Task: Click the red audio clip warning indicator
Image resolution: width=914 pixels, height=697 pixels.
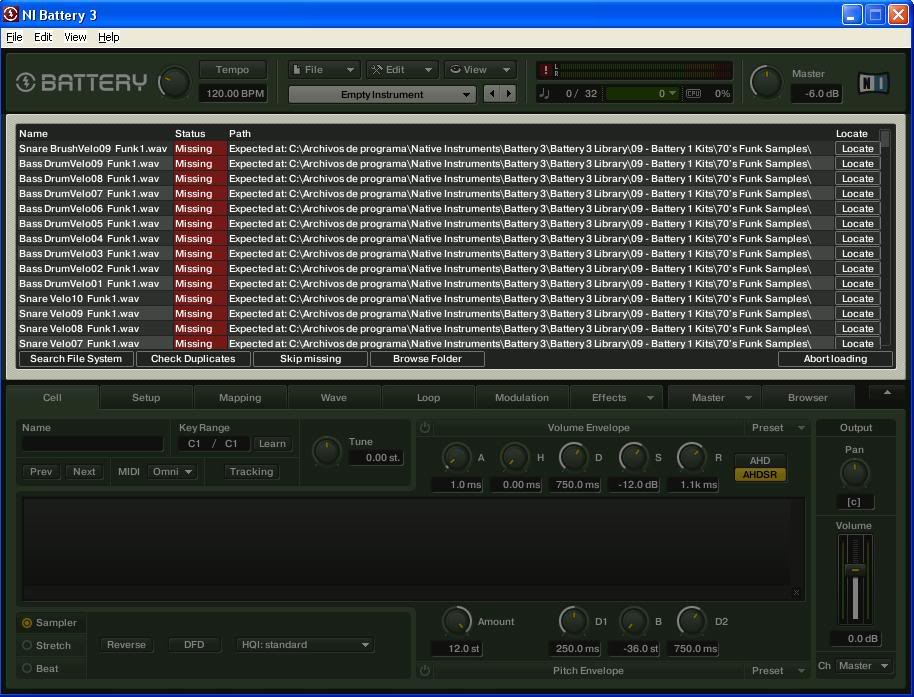Action: pyautogui.click(x=545, y=70)
